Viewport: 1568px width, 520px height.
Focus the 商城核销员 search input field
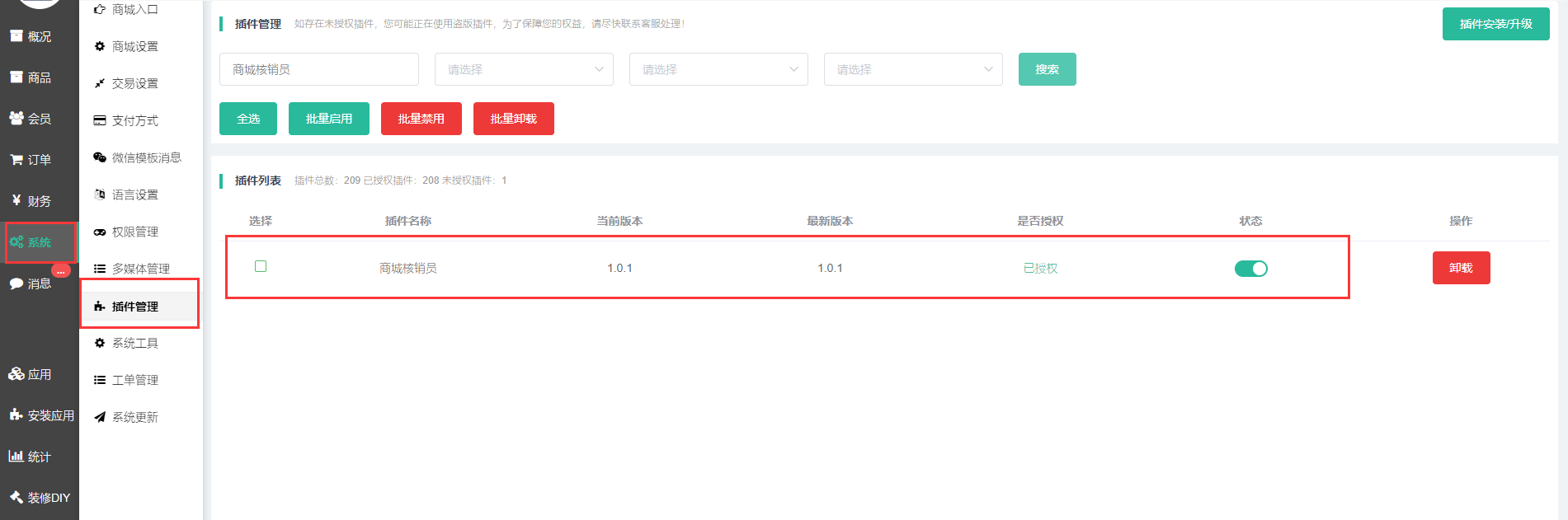(319, 69)
